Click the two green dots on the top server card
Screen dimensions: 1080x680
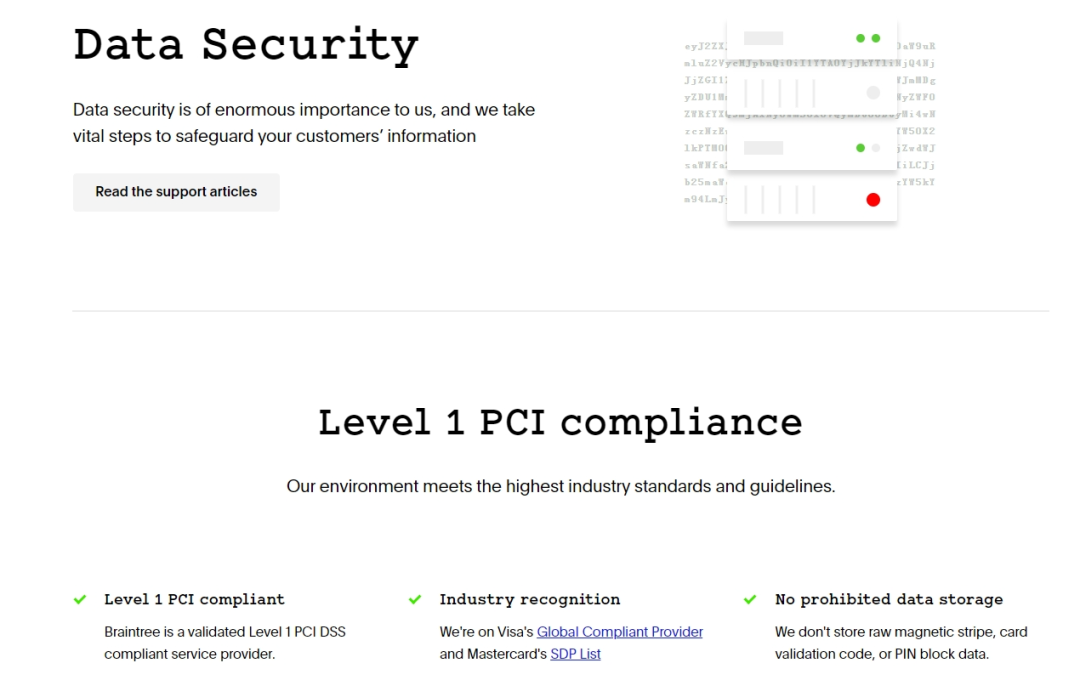tap(867, 39)
